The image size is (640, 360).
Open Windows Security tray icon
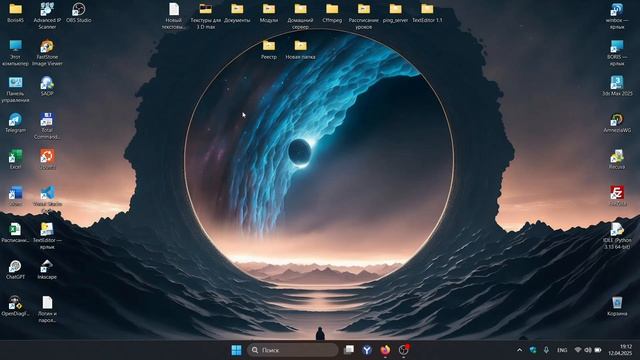pos(533,350)
